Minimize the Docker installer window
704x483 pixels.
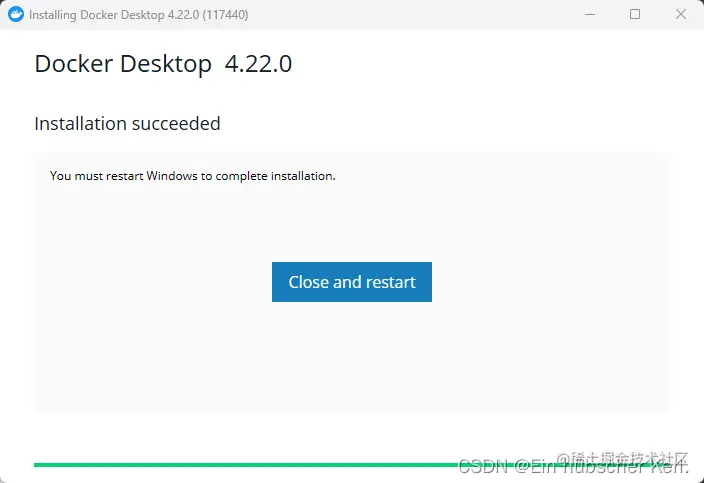[590, 14]
